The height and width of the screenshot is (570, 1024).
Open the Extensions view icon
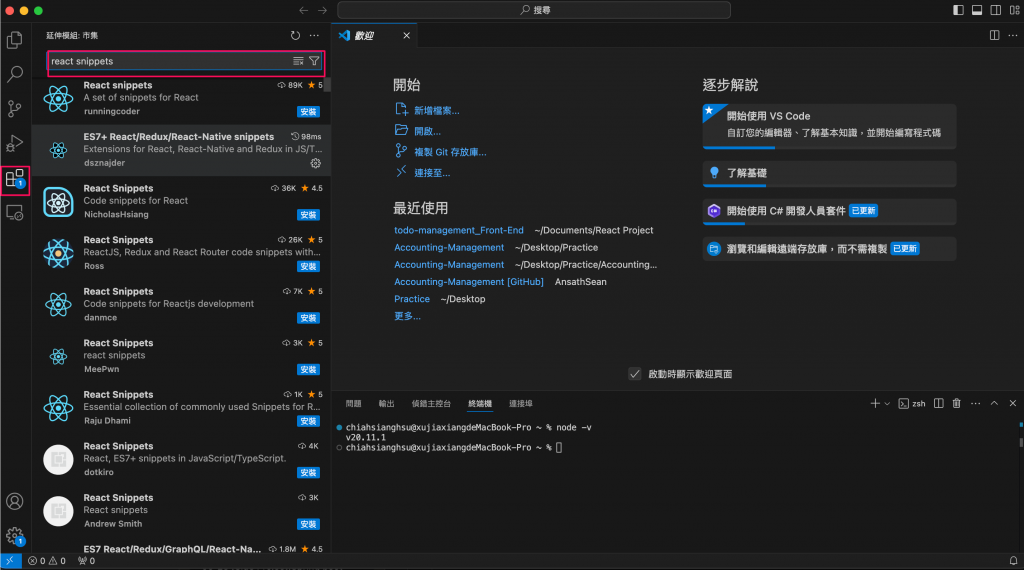(x=14, y=178)
